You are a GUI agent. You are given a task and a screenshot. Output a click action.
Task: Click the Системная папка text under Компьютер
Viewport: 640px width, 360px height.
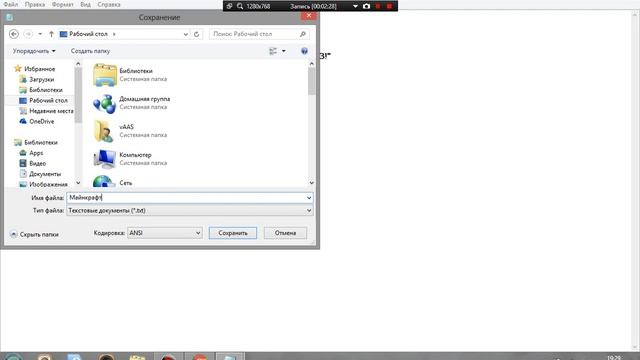coord(143,163)
